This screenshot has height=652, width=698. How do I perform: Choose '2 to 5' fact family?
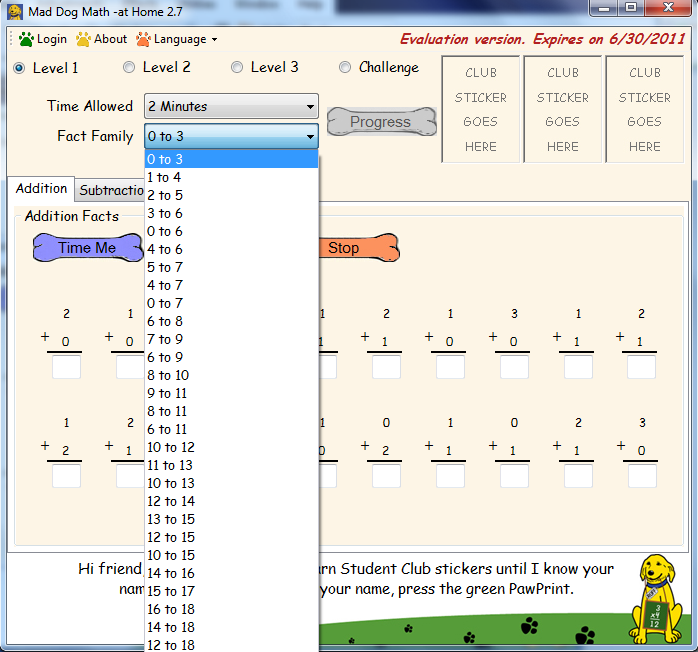tap(231, 195)
